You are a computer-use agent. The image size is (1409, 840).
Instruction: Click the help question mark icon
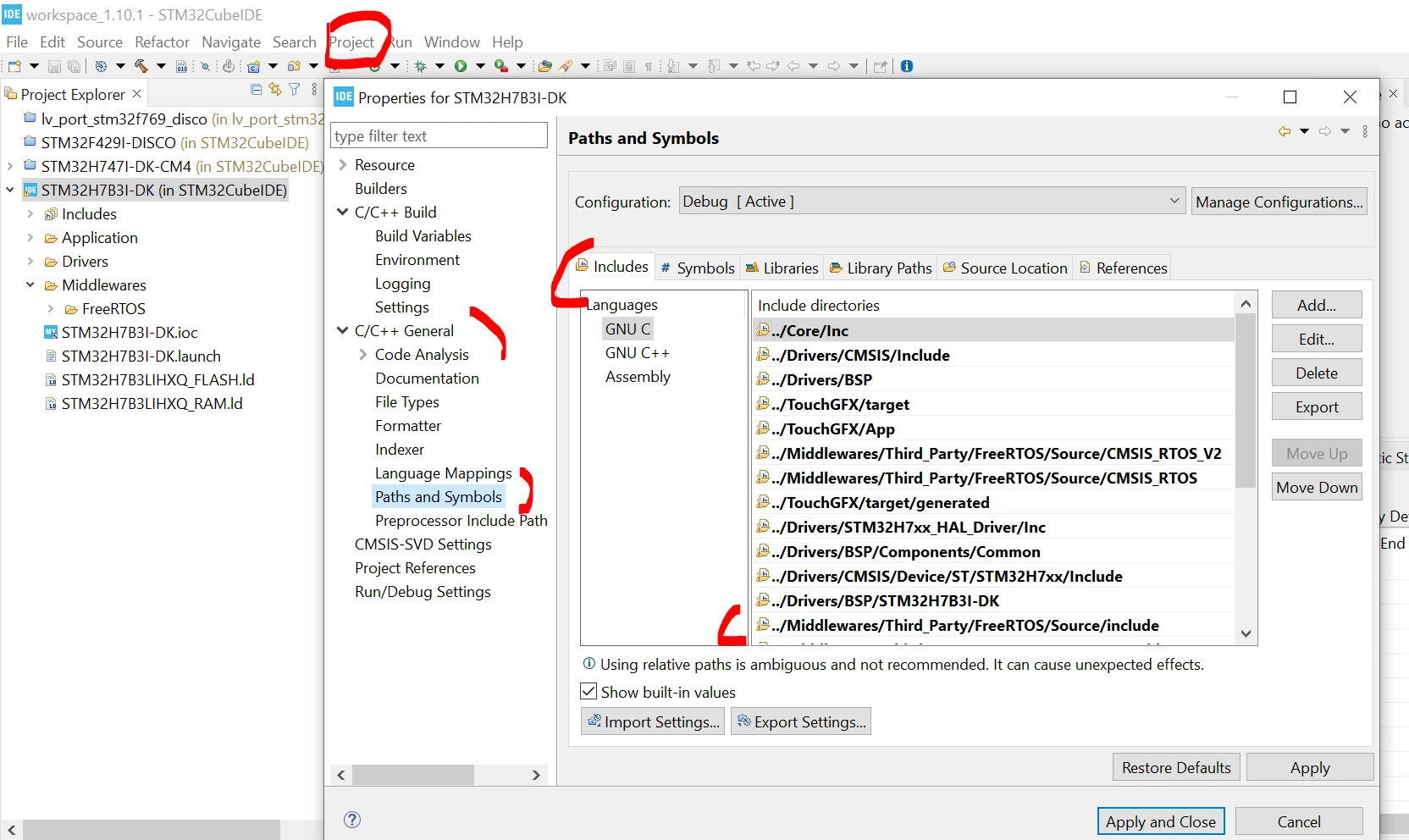[352, 820]
